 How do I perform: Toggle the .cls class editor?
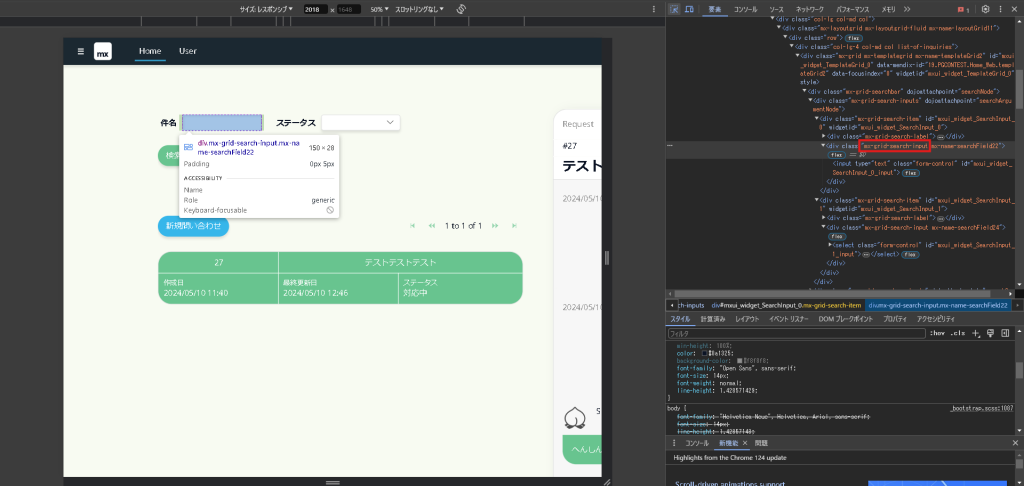pyautogui.click(x=957, y=332)
